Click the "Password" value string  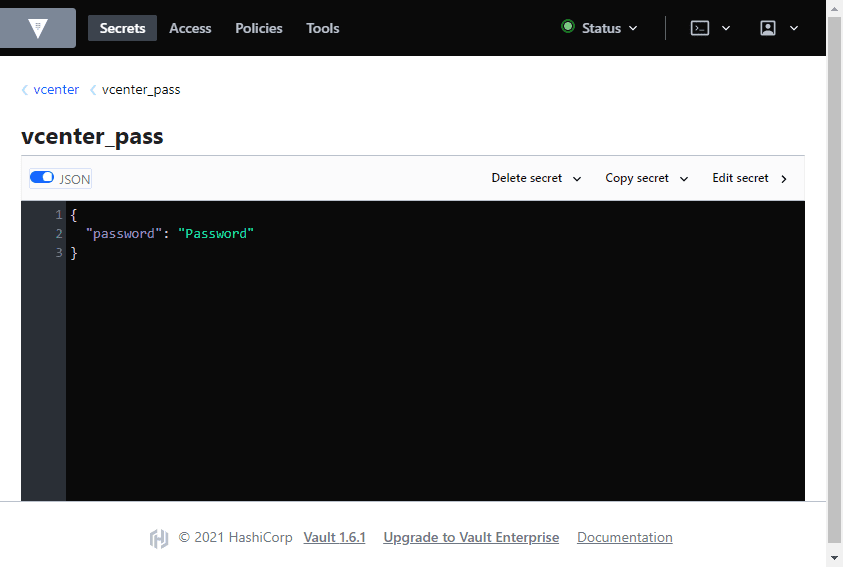216,234
